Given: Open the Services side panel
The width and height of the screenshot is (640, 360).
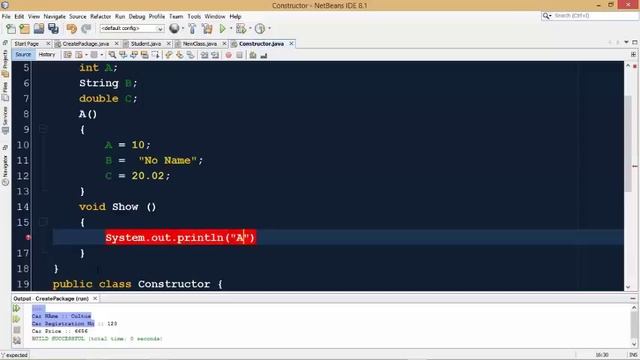Looking at the screenshot, I should pyautogui.click(x=5, y=120).
